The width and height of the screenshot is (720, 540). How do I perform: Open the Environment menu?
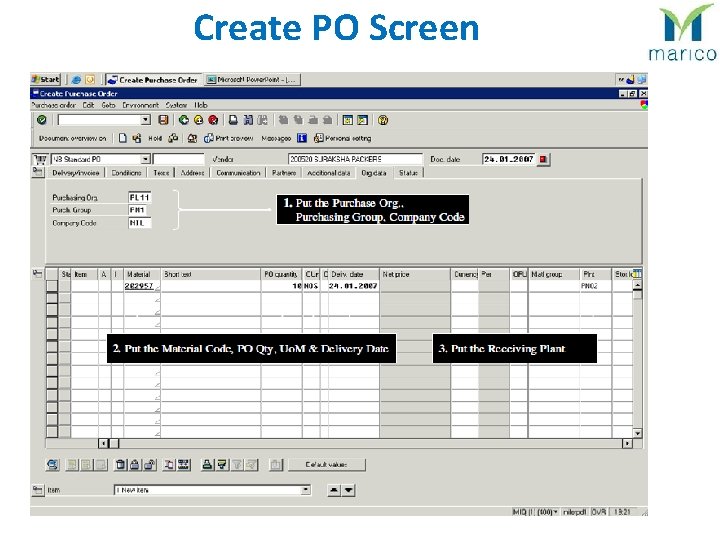point(141,105)
